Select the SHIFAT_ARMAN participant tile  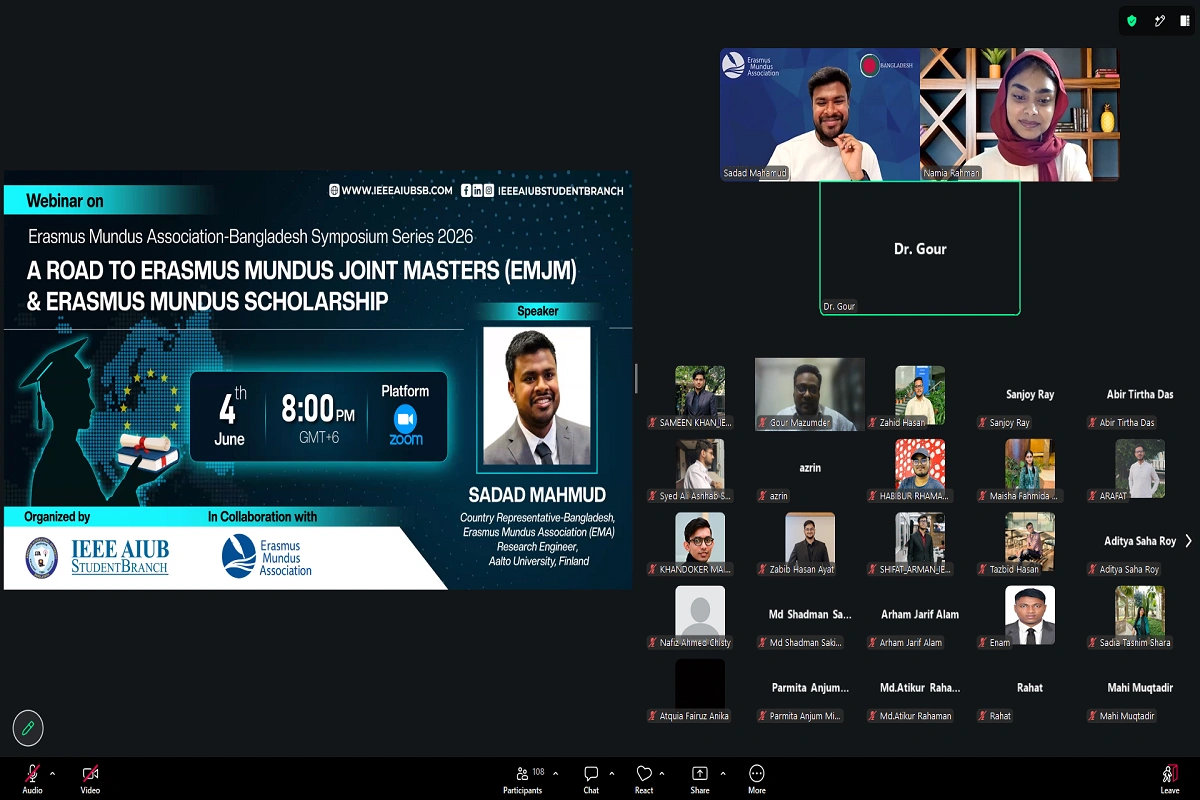[x=920, y=543]
